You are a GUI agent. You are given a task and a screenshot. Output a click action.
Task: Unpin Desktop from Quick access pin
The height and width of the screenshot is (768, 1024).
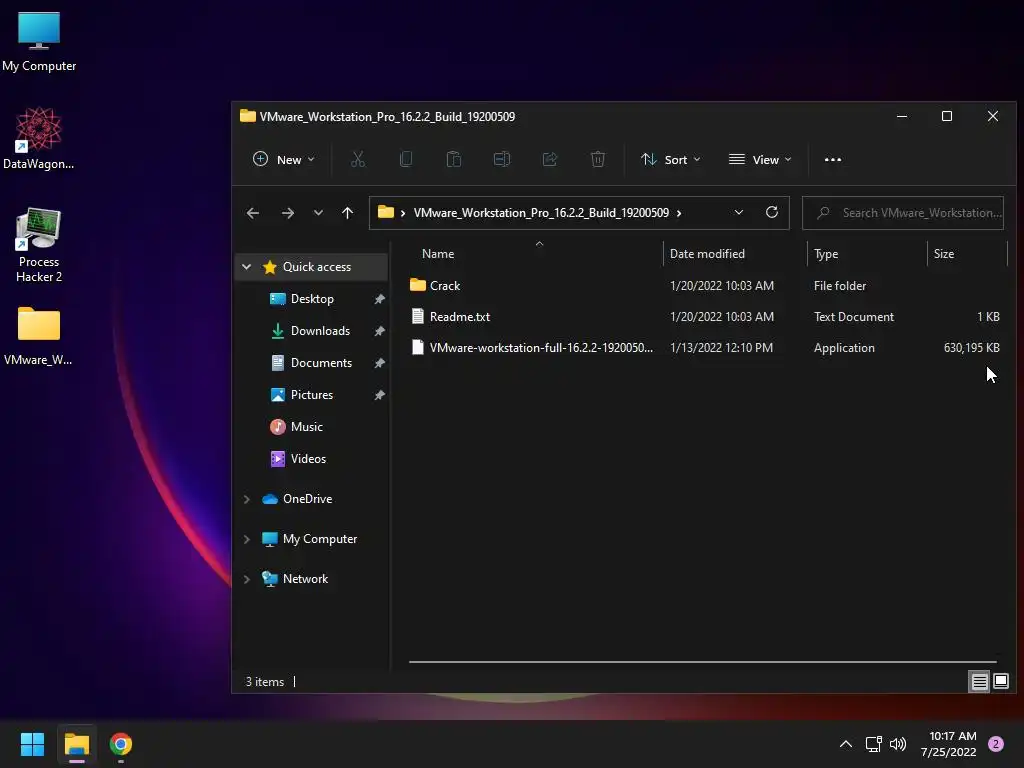coord(379,299)
